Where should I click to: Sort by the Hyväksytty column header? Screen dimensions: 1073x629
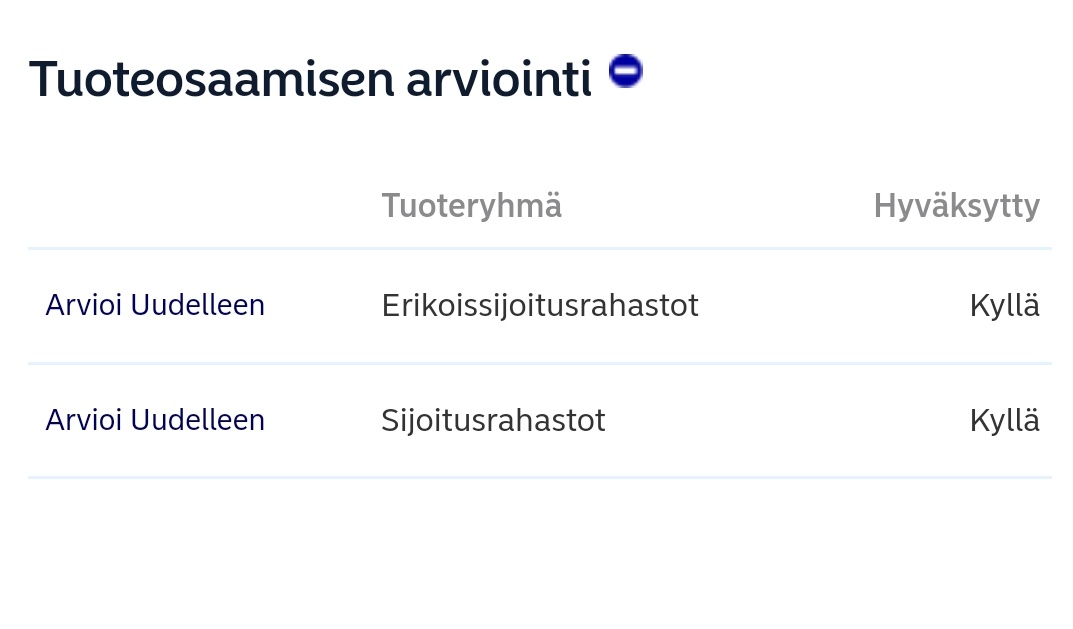(x=957, y=206)
